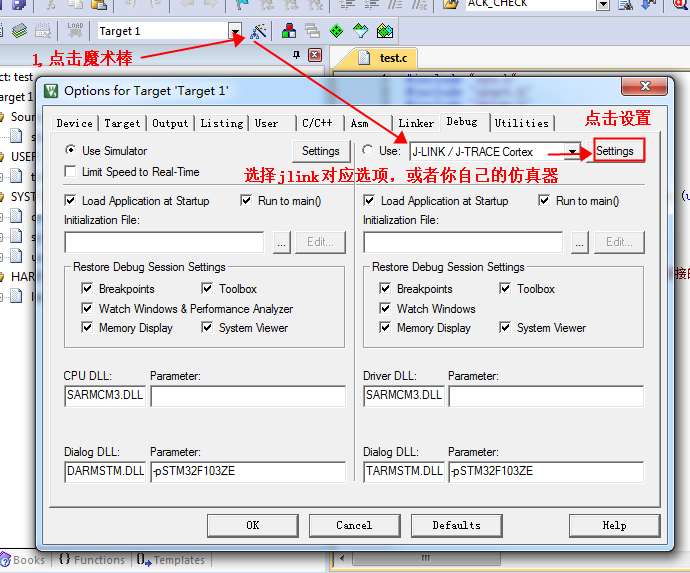Click the magic wand Options for Target icon

click(x=258, y=31)
